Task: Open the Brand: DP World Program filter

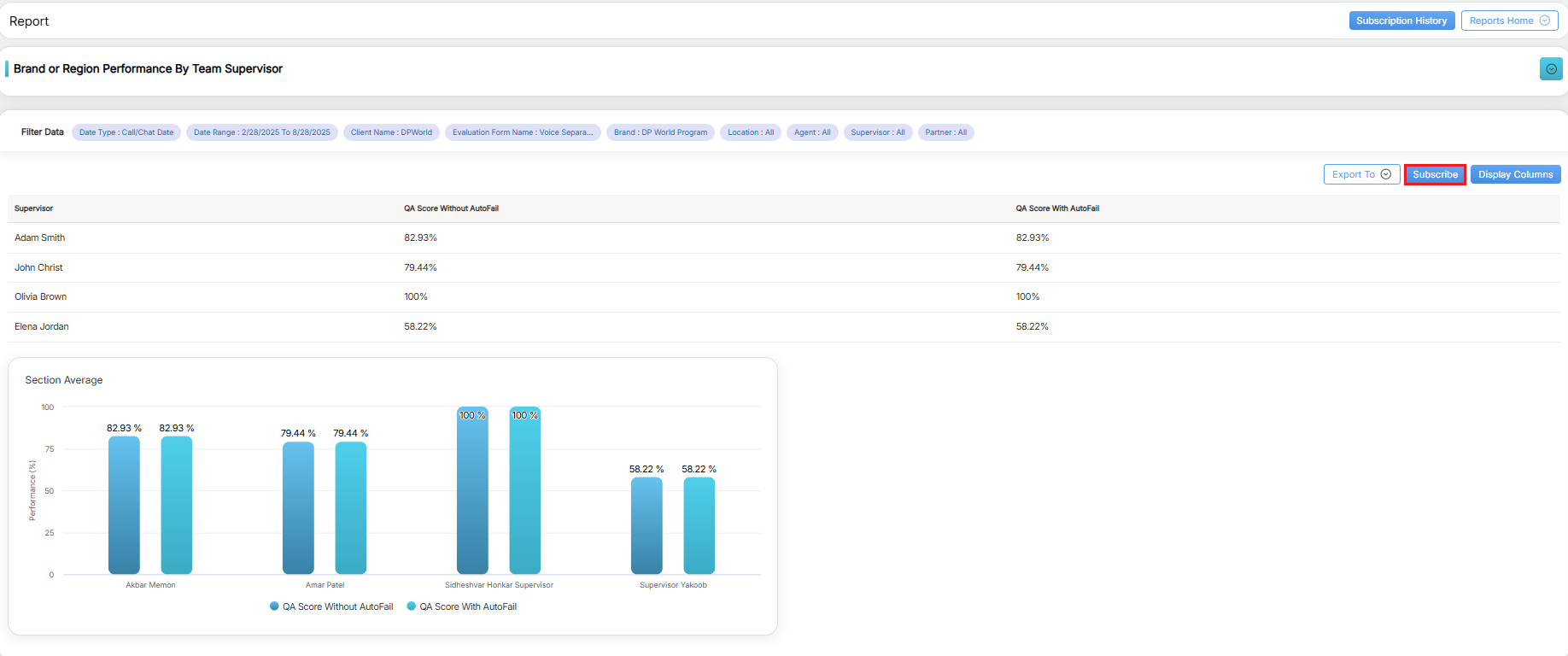Action: coord(660,132)
